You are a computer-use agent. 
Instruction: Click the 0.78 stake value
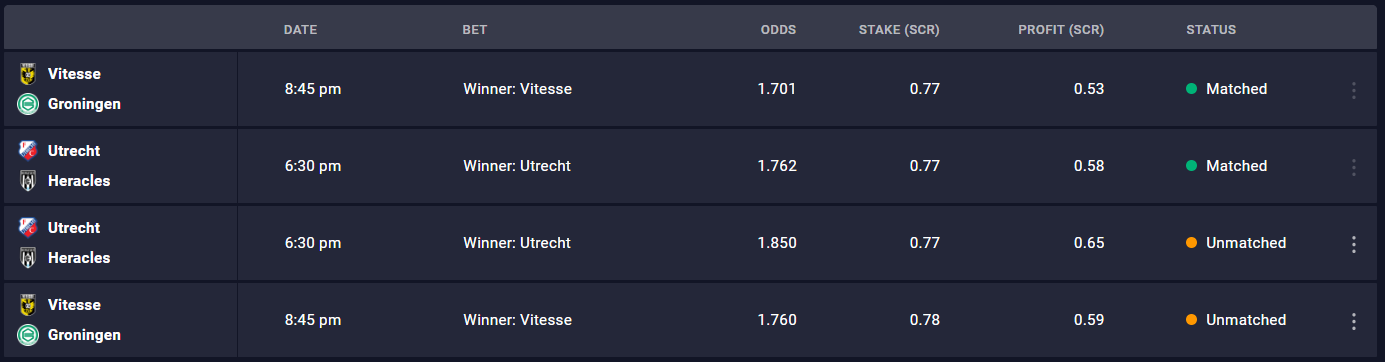click(x=925, y=320)
